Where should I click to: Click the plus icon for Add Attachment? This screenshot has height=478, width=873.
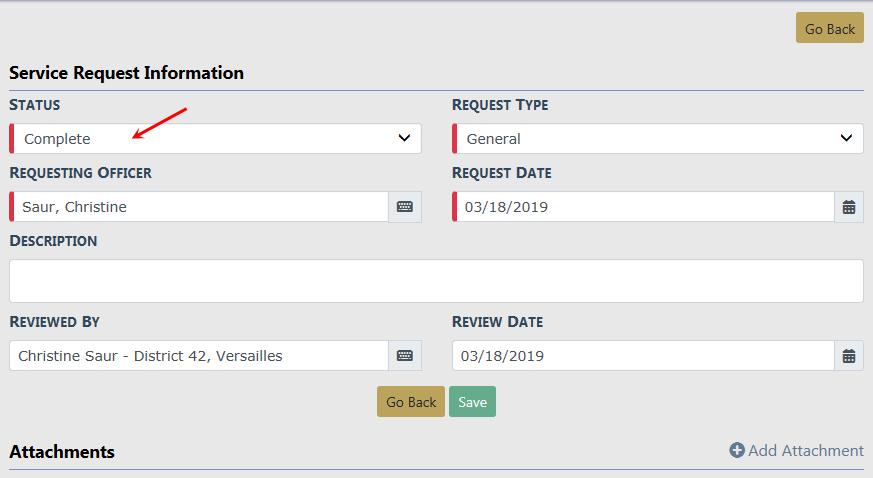point(737,451)
